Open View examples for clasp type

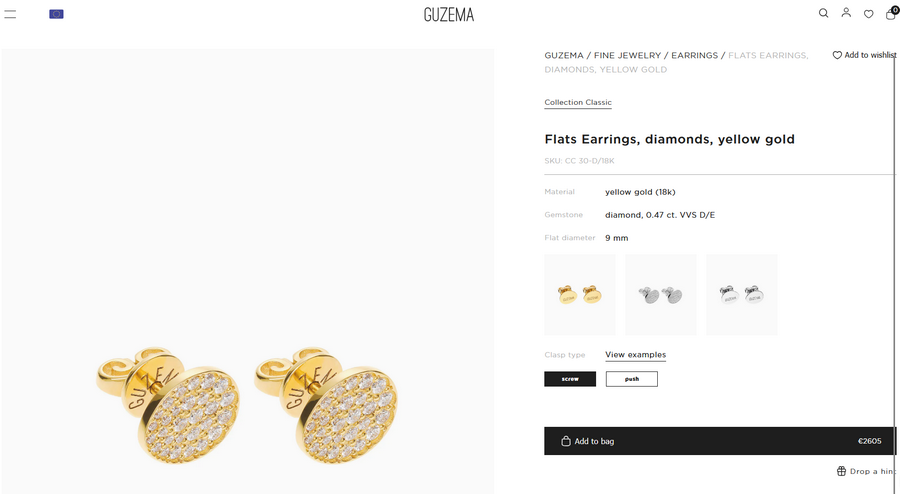coord(635,355)
